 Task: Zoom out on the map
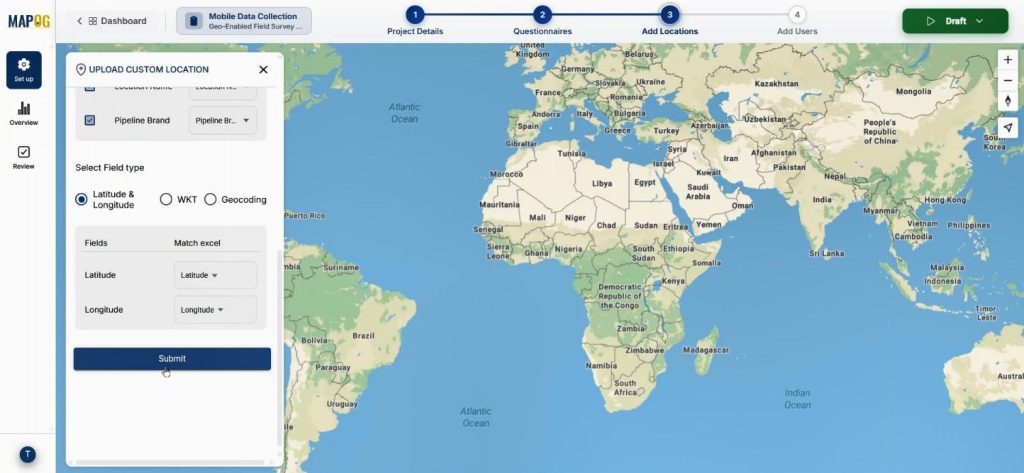point(1008,80)
